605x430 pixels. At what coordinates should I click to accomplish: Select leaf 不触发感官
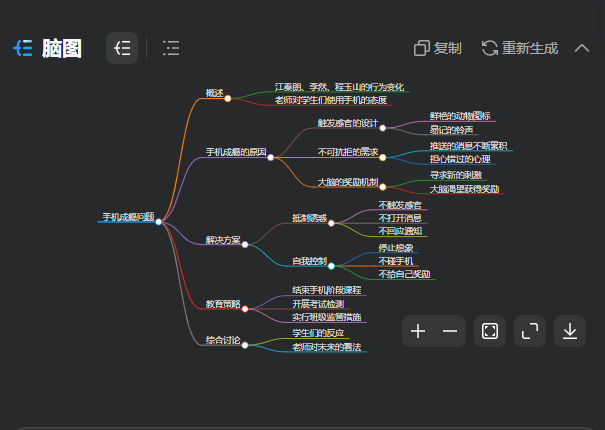click(x=400, y=205)
